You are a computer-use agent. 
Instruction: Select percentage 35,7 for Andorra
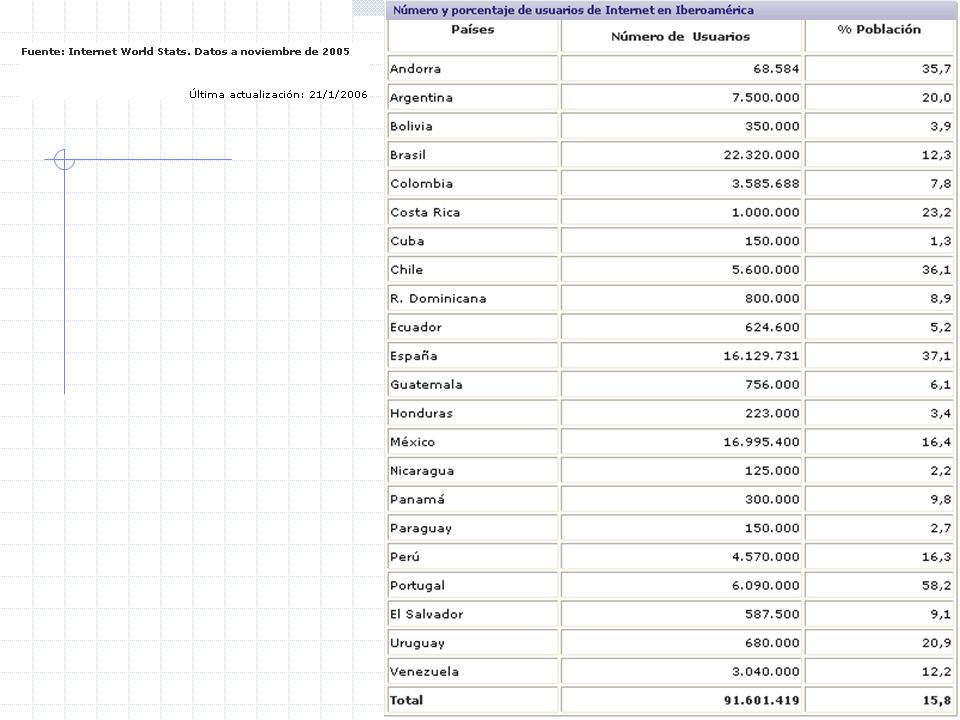point(937,69)
